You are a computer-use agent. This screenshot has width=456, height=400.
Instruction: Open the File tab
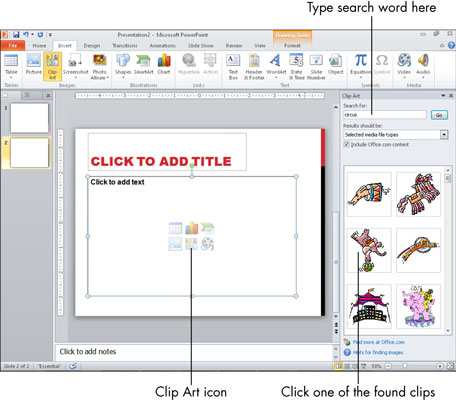click(13, 45)
